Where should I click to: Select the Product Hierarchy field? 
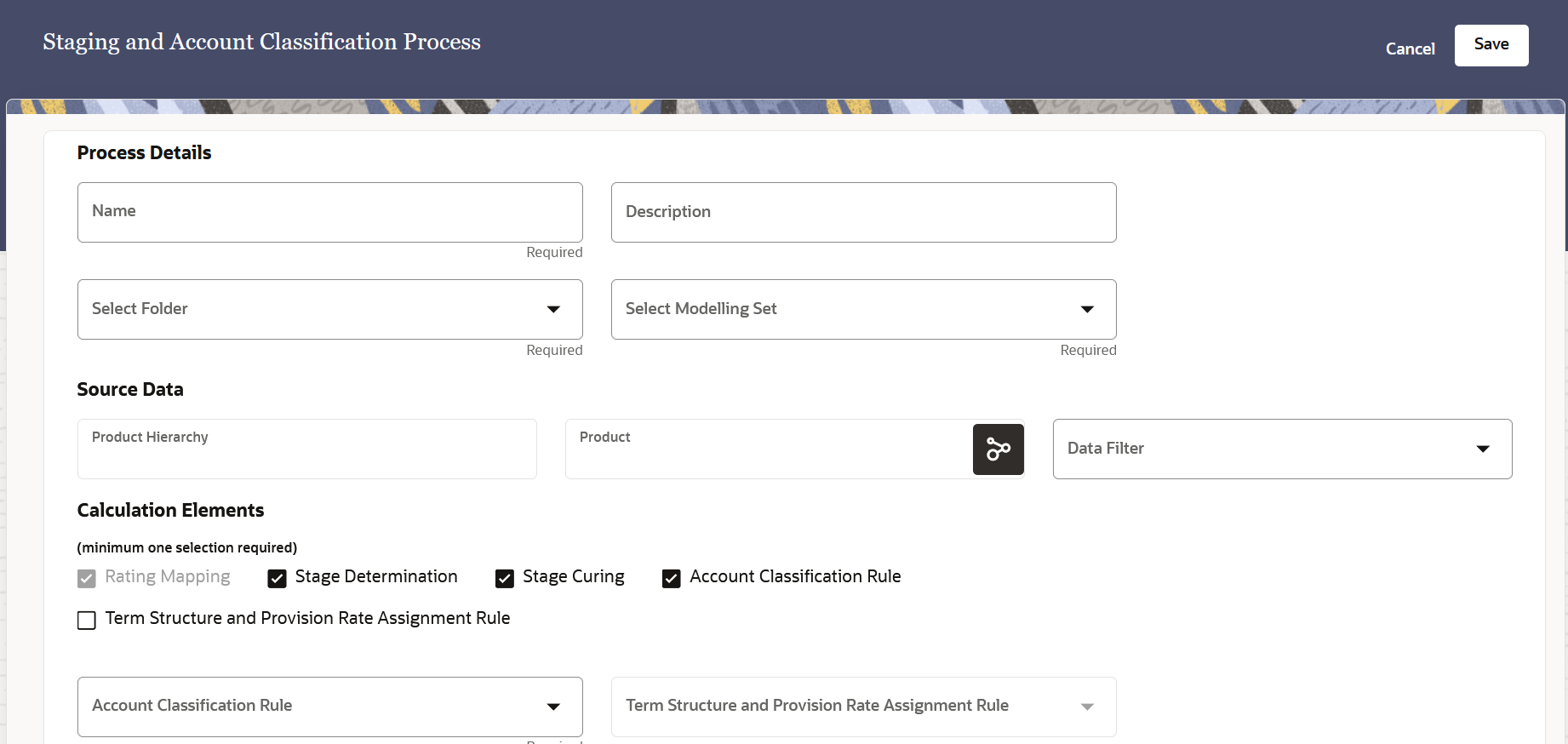(306, 449)
